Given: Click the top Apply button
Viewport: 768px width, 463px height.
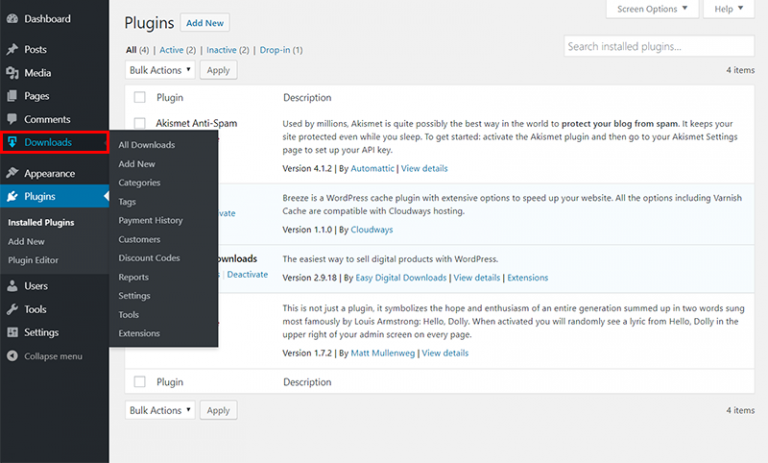Looking at the screenshot, I should (x=218, y=70).
